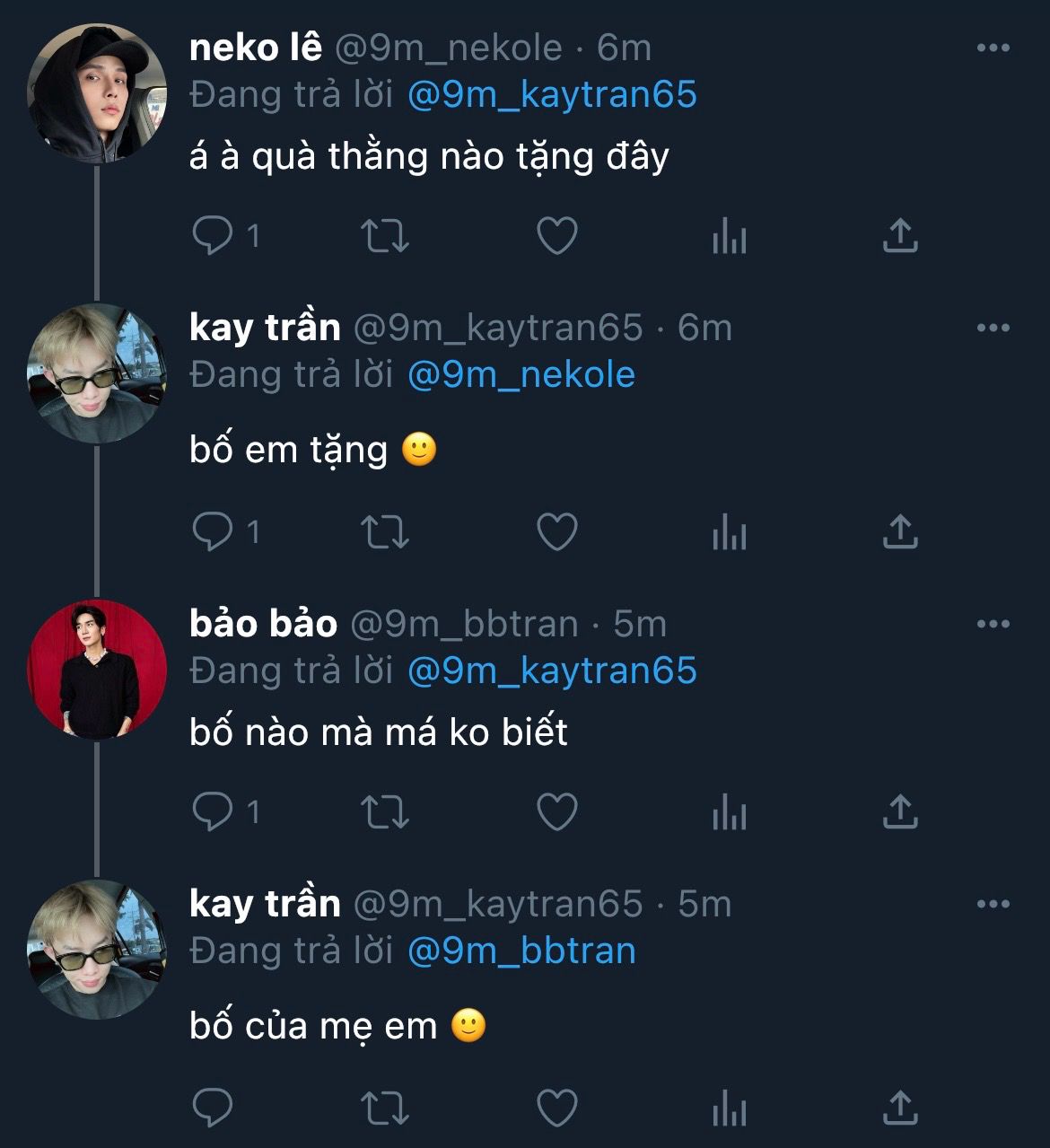
Task: Retweet the "bố của mẹ em" tweet
Action: 385,1109
